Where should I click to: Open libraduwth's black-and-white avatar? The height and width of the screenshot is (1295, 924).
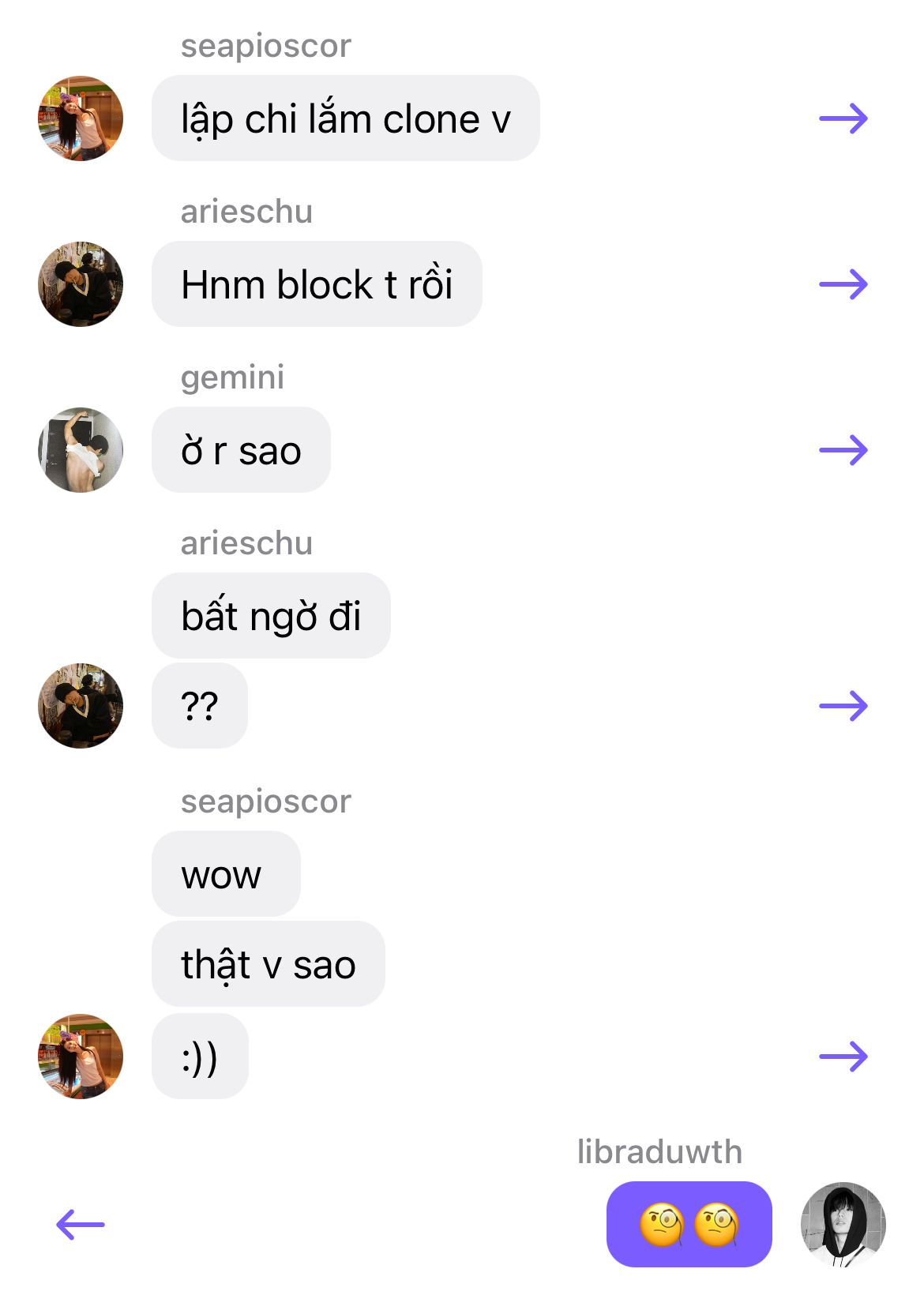tap(843, 1225)
